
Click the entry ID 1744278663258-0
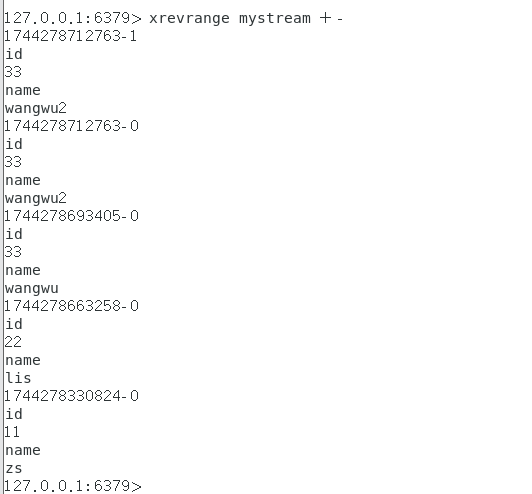[x=71, y=306]
